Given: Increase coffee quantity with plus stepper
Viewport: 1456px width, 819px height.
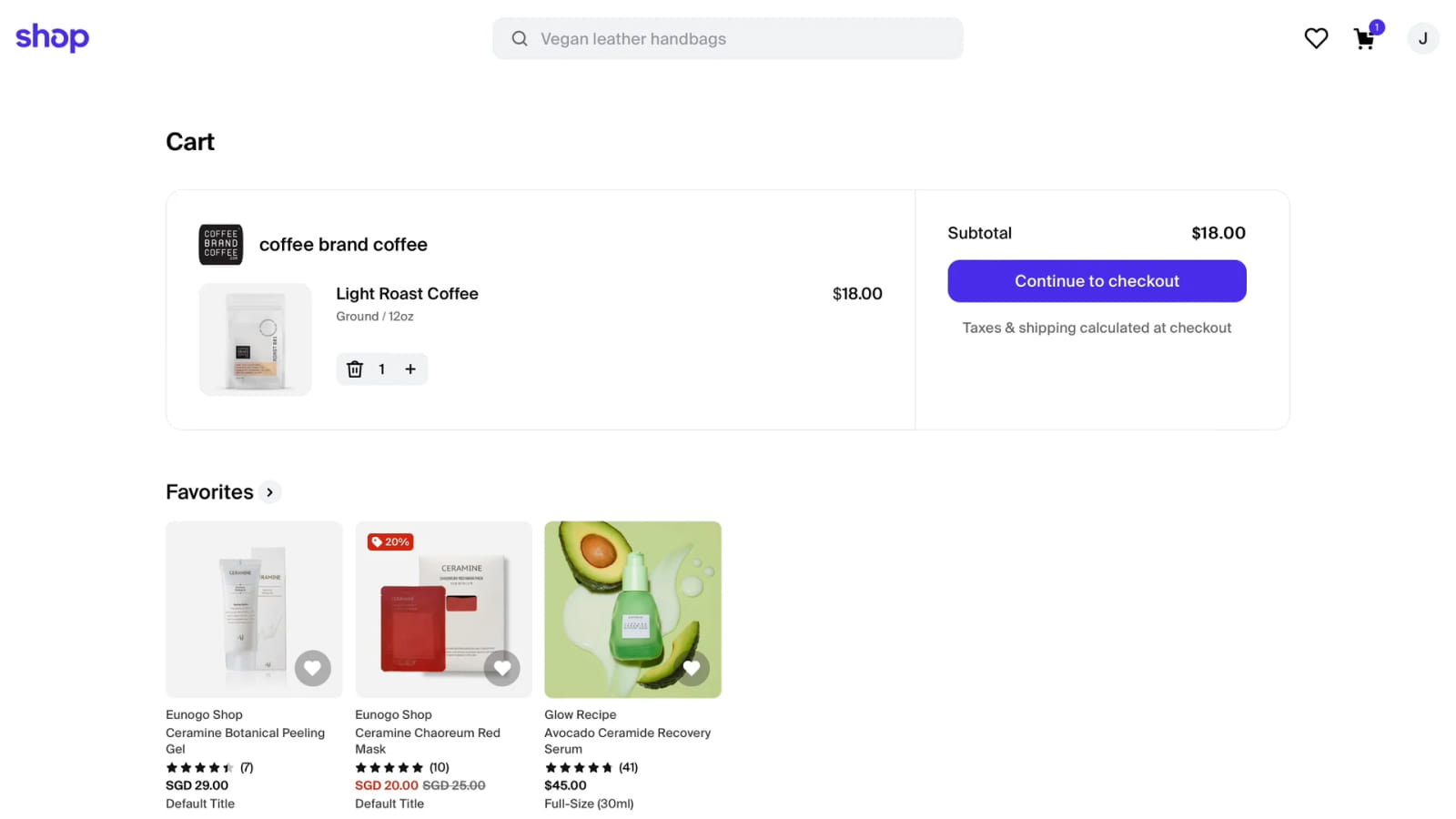Looking at the screenshot, I should click(409, 369).
